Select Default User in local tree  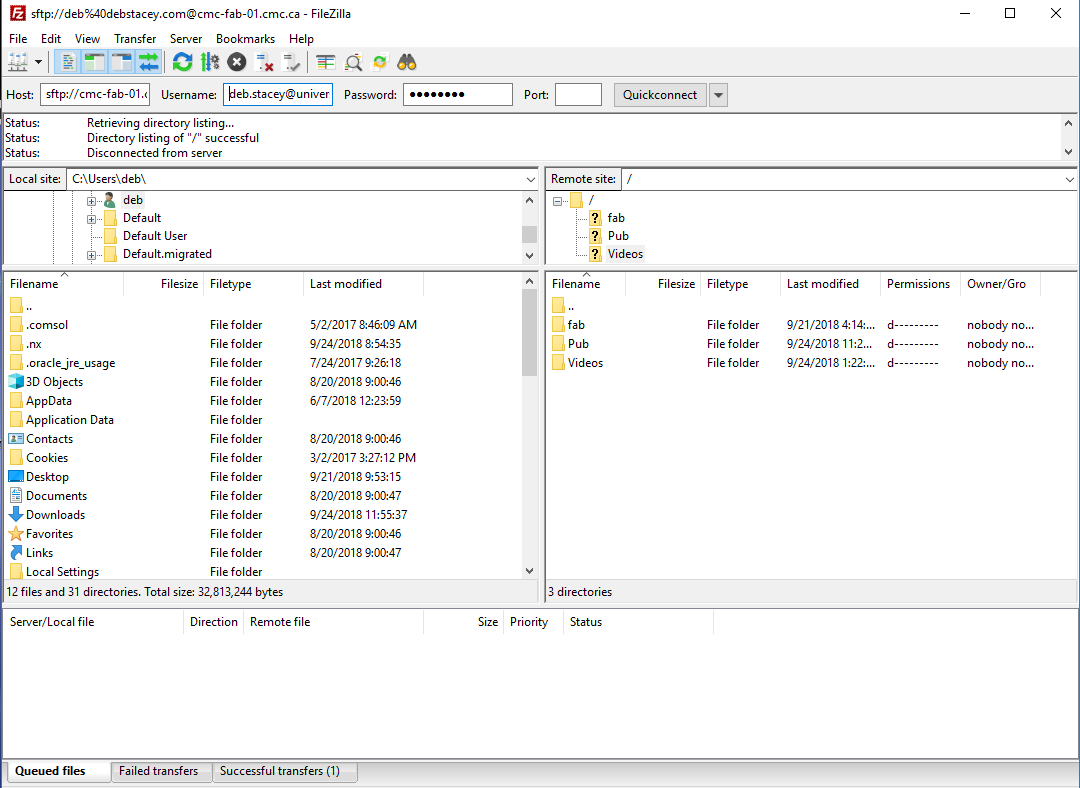tap(155, 236)
